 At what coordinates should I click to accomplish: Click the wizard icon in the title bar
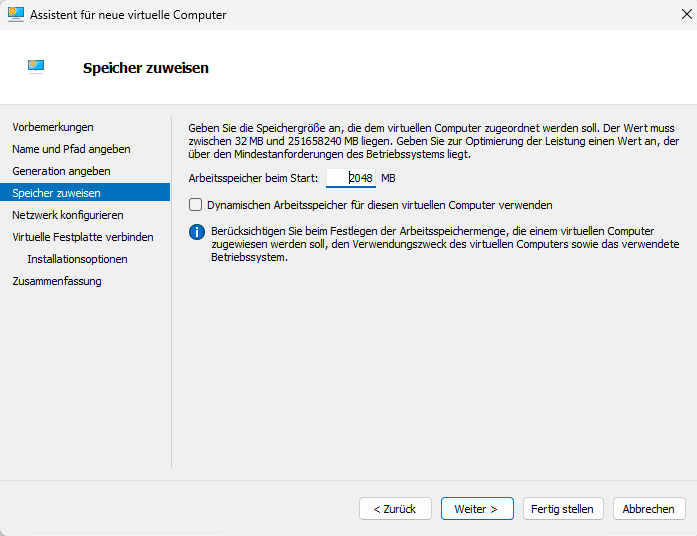16,15
